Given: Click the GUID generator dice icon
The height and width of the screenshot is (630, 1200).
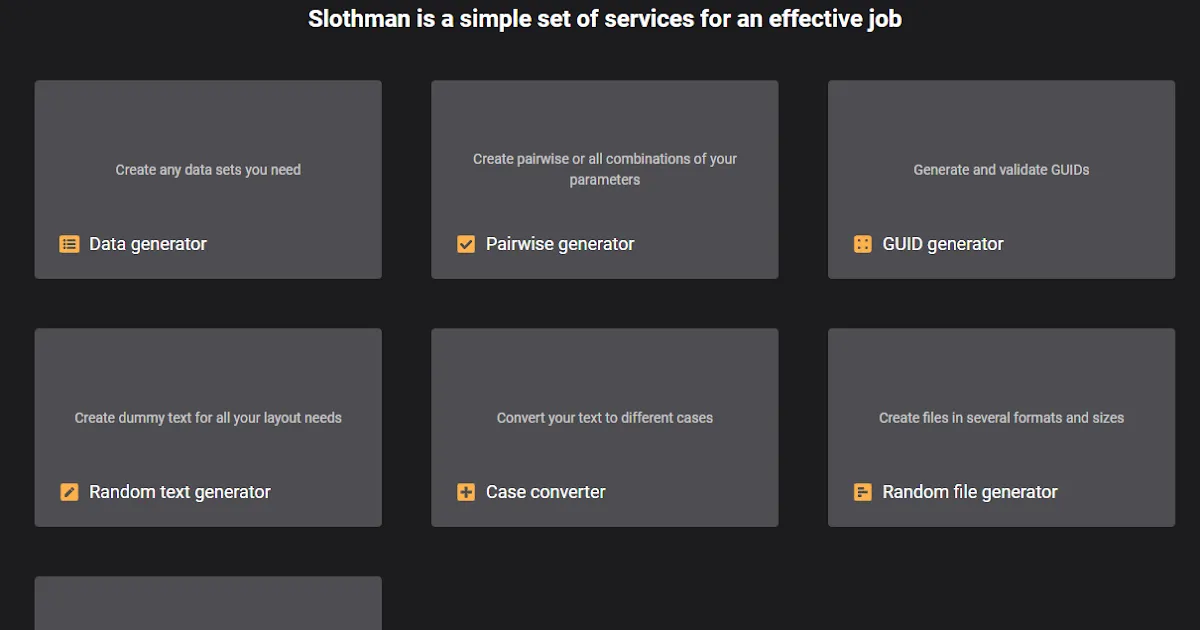Looking at the screenshot, I should pos(862,244).
